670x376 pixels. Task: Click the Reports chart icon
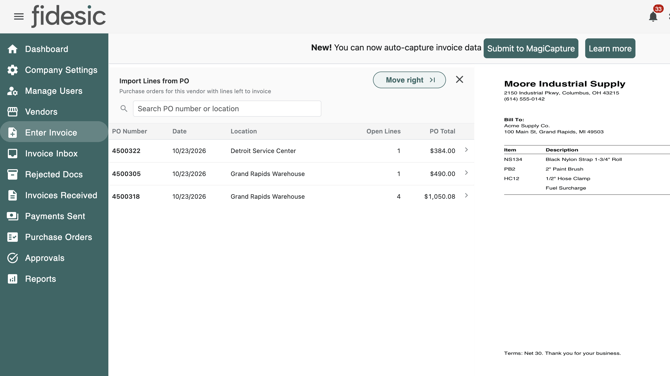(12, 279)
